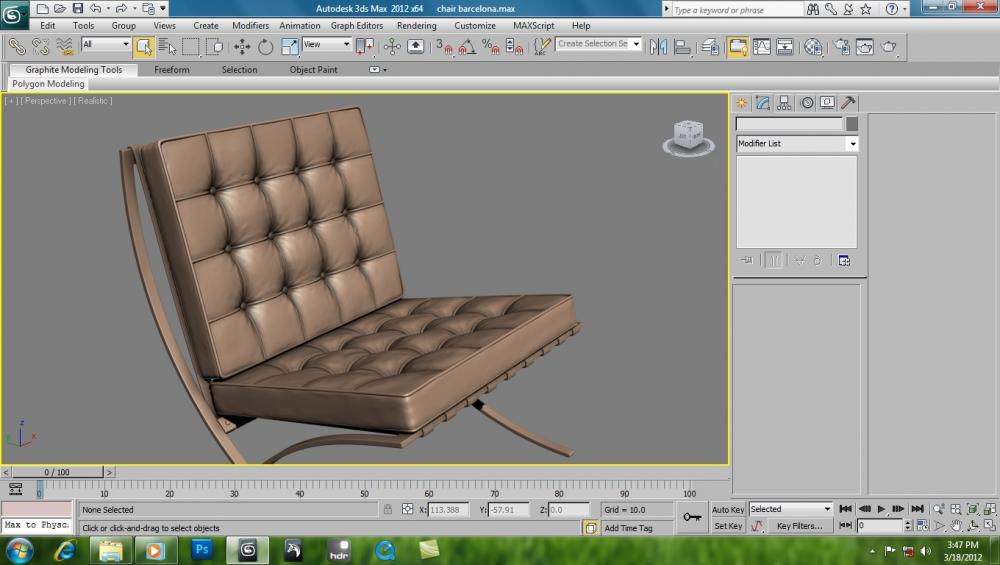Click the object color swatch in Modify panel
Screen dimensions: 1000x565
coord(851,124)
